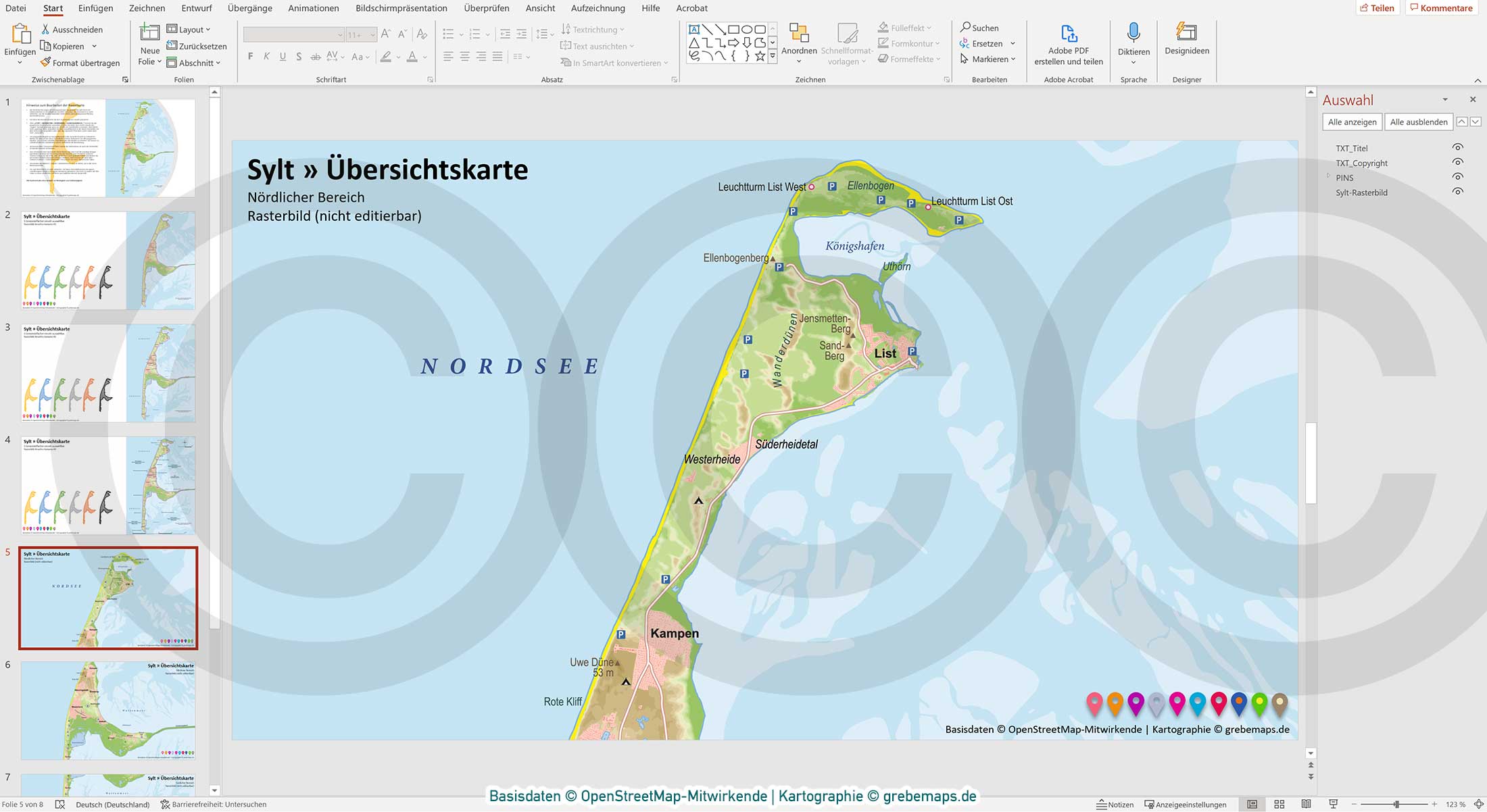Switch to the Übergänge ribbon tab
Image resolution: width=1487 pixels, height=812 pixels.
250,8
